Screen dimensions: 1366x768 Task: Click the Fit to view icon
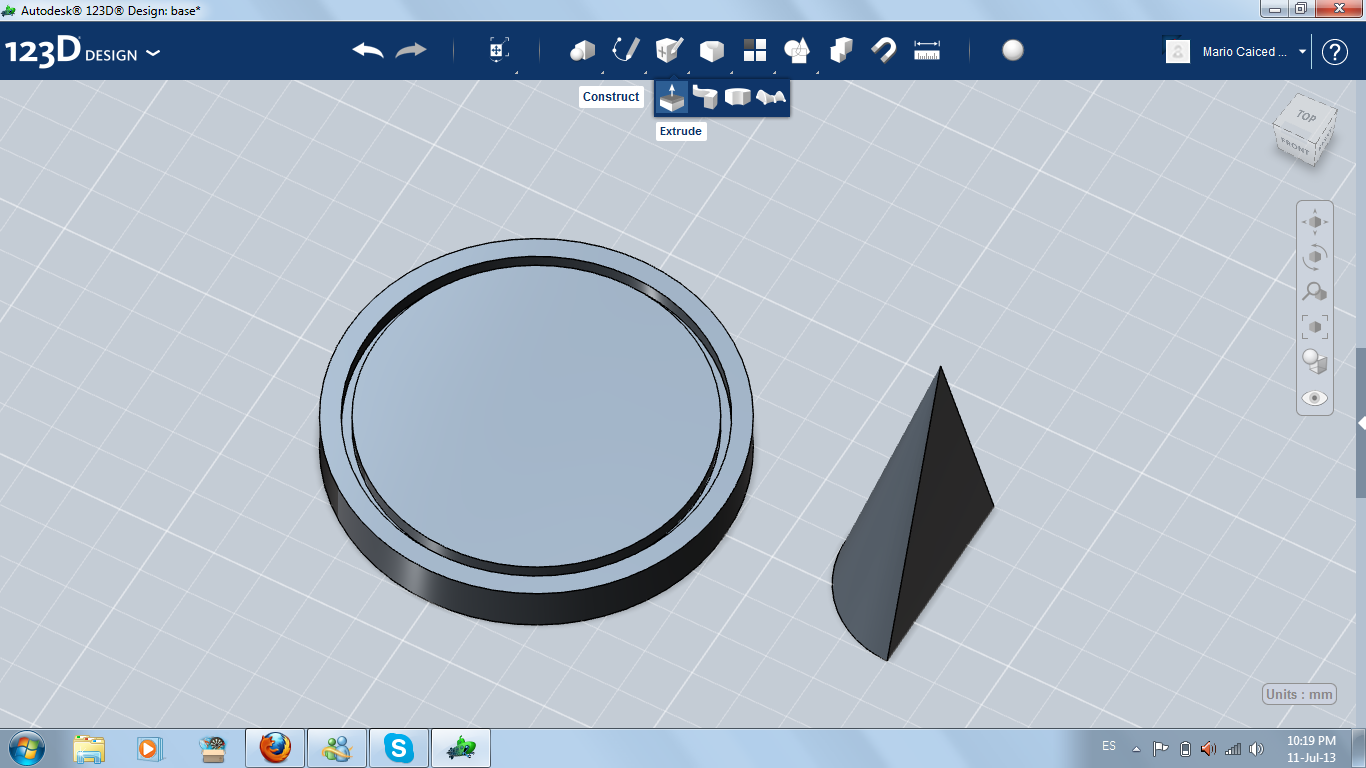(x=1315, y=326)
